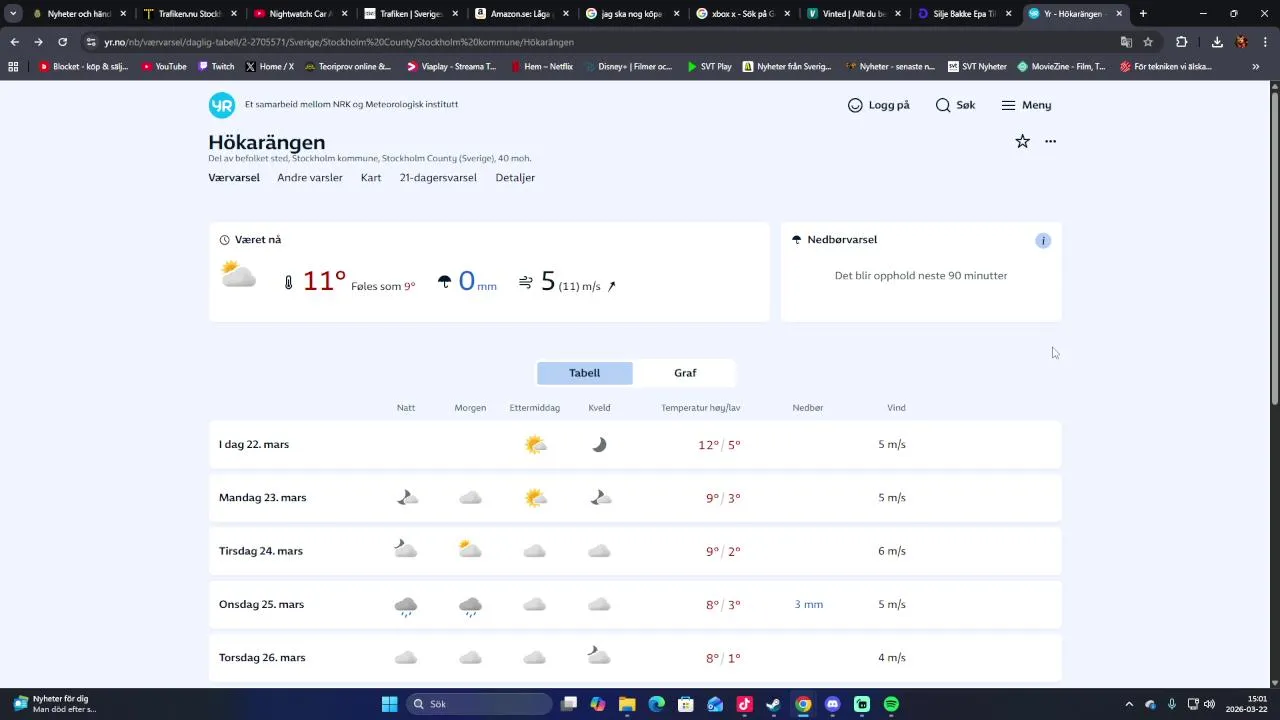Open Steam from the taskbar
The height and width of the screenshot is (720, 1280).
[773, 704]
